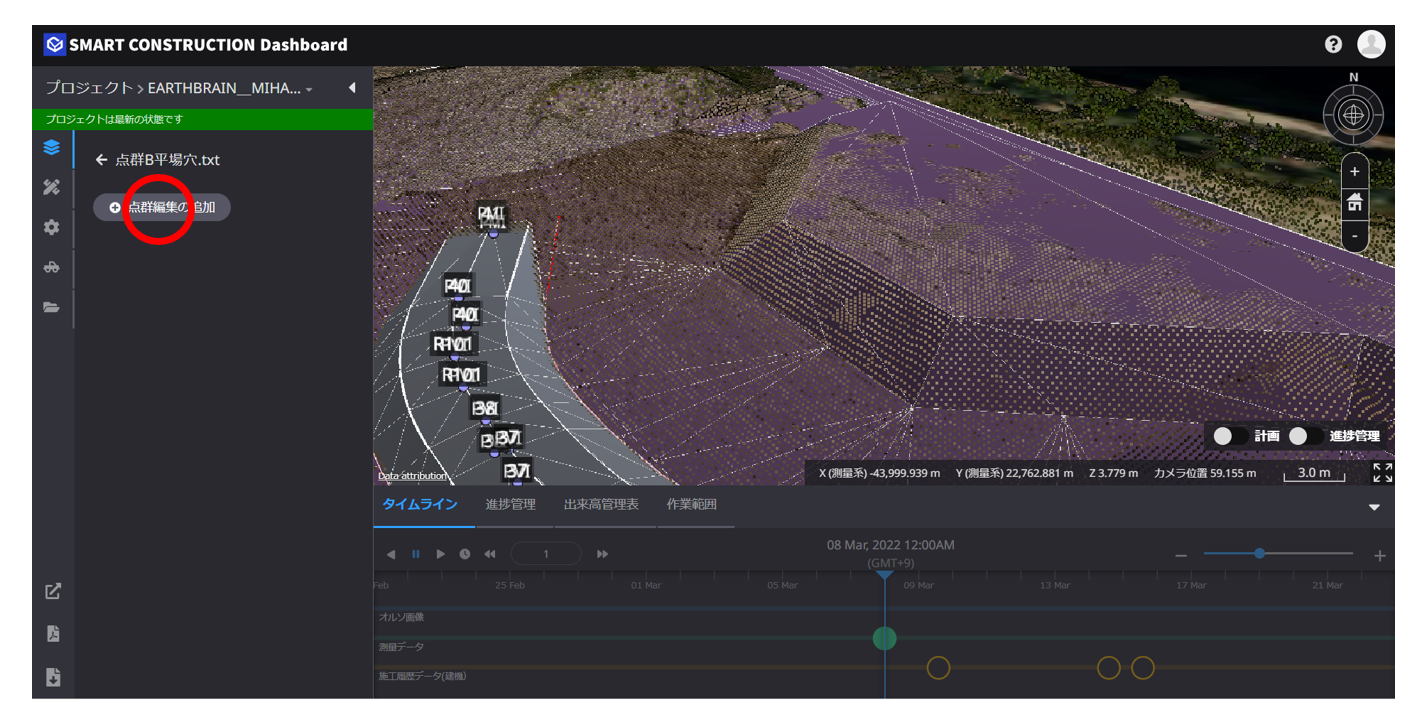Click the X (測量系) coordinate readout
The height and width of the screenshot is (715, 1413).
click(x=879, y=473)
